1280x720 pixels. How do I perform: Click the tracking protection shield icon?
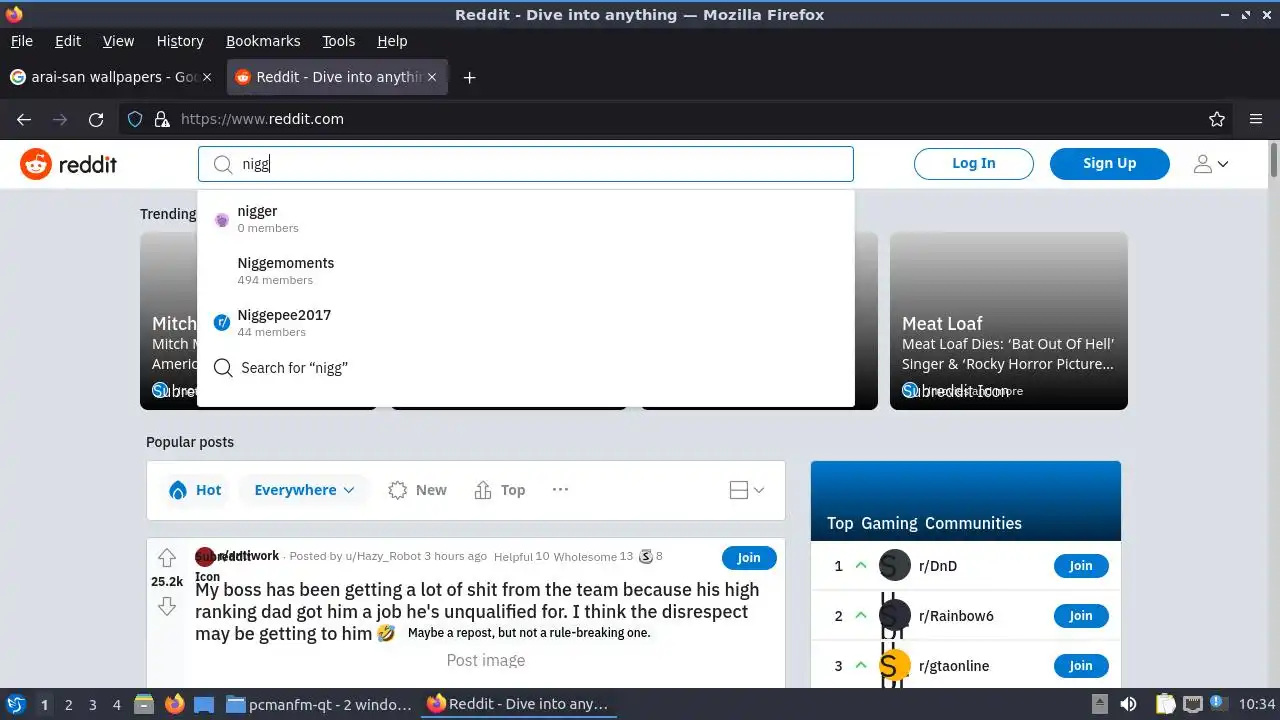(135, 119)
